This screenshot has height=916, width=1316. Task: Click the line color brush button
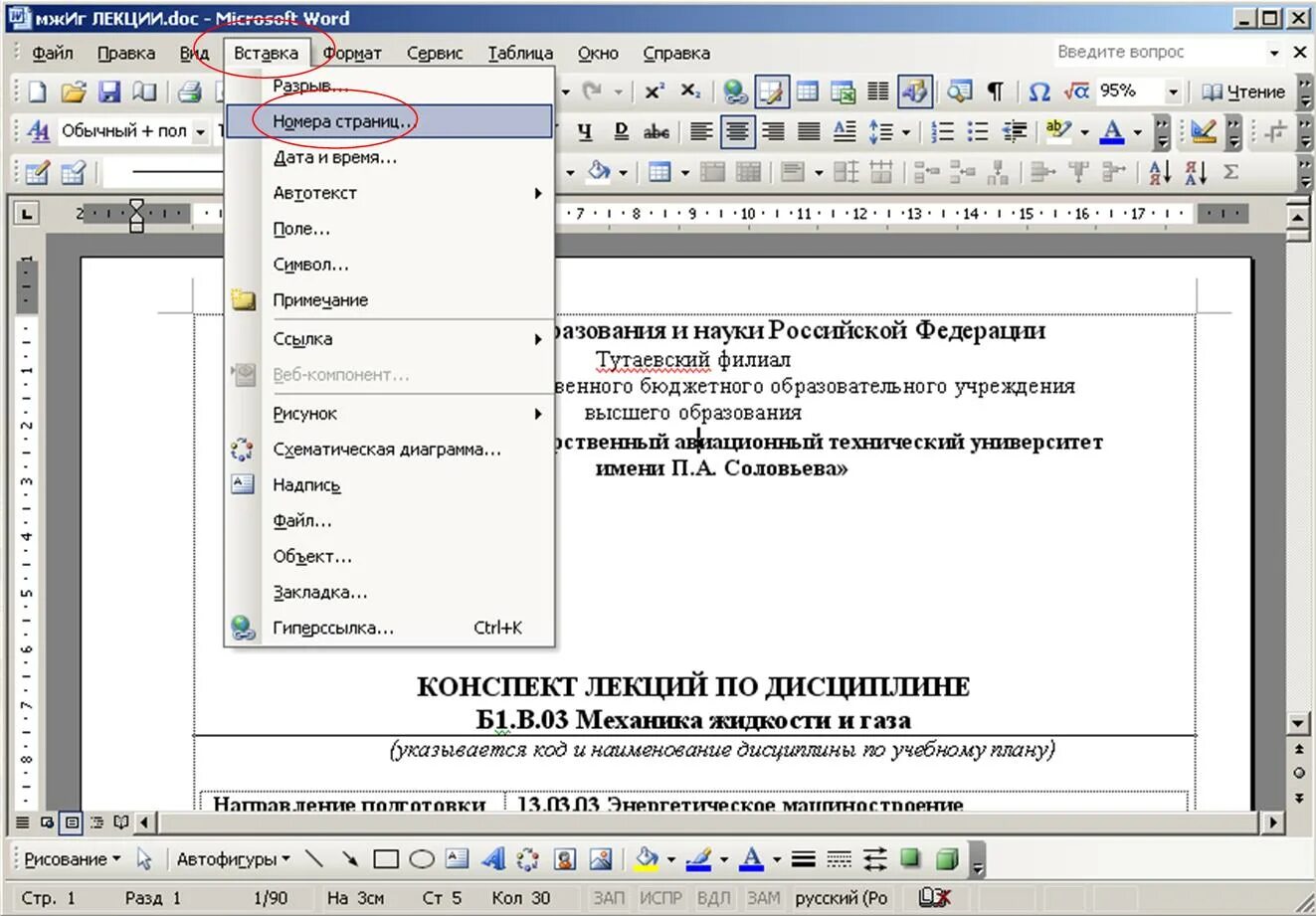699,859
